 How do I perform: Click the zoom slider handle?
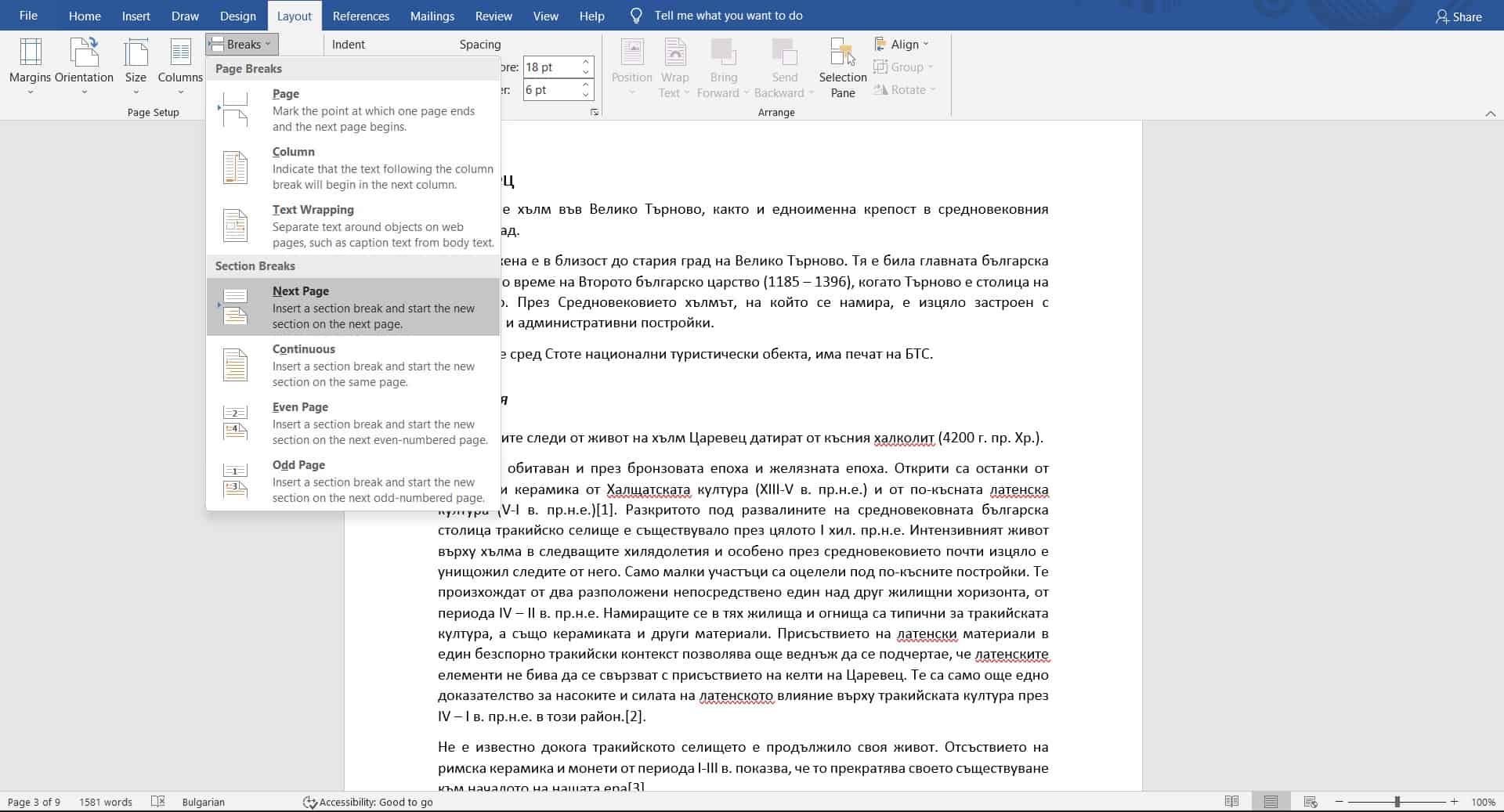click(x=1397, y=802)
